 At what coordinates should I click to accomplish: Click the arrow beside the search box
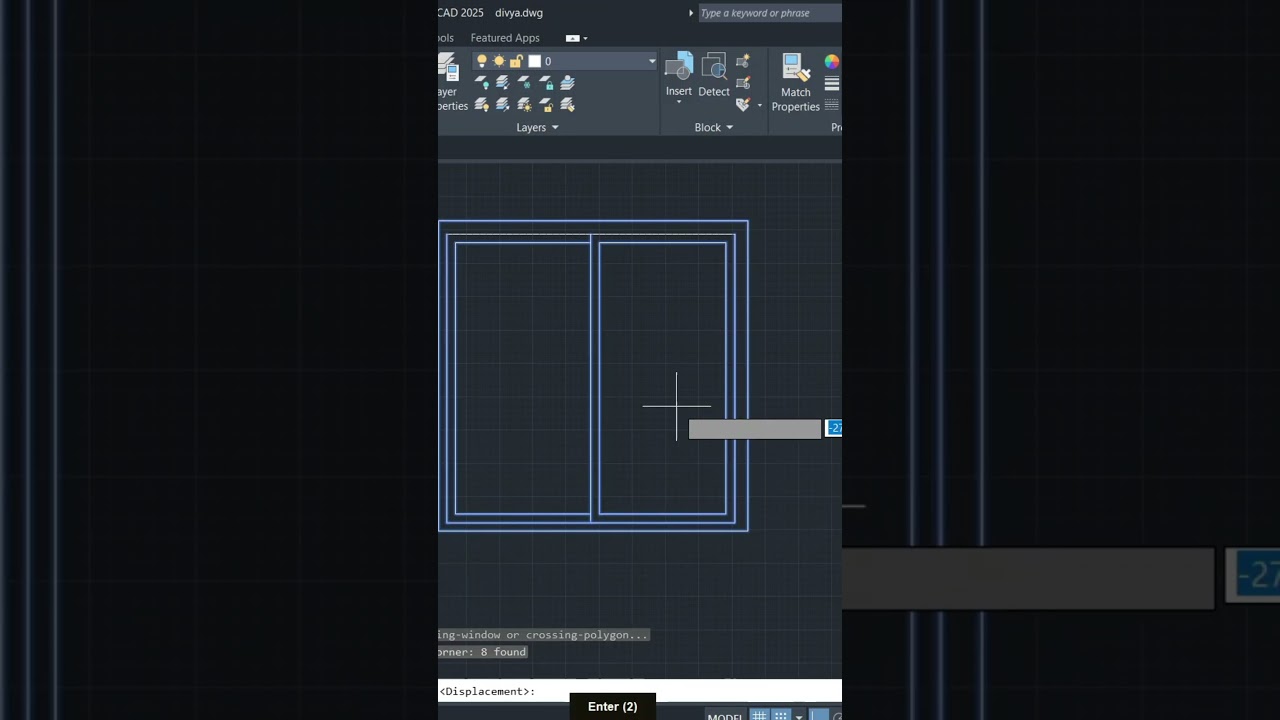691,13
